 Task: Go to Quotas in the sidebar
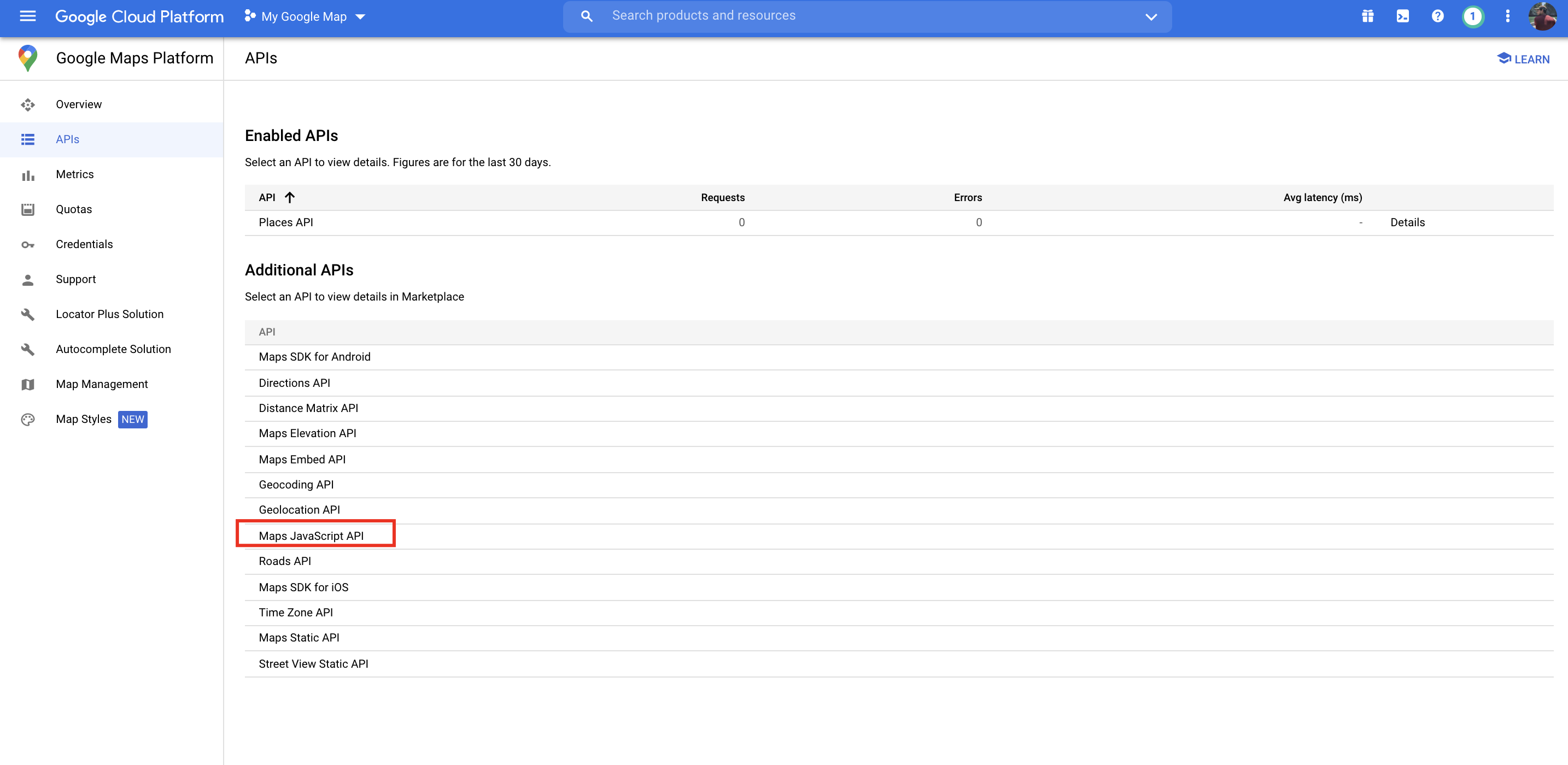click(74, 209)
